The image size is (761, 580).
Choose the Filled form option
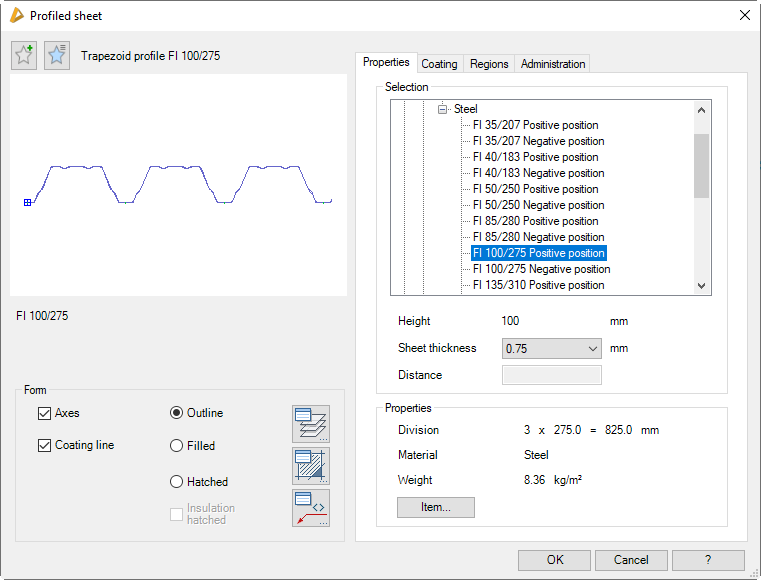177,446
